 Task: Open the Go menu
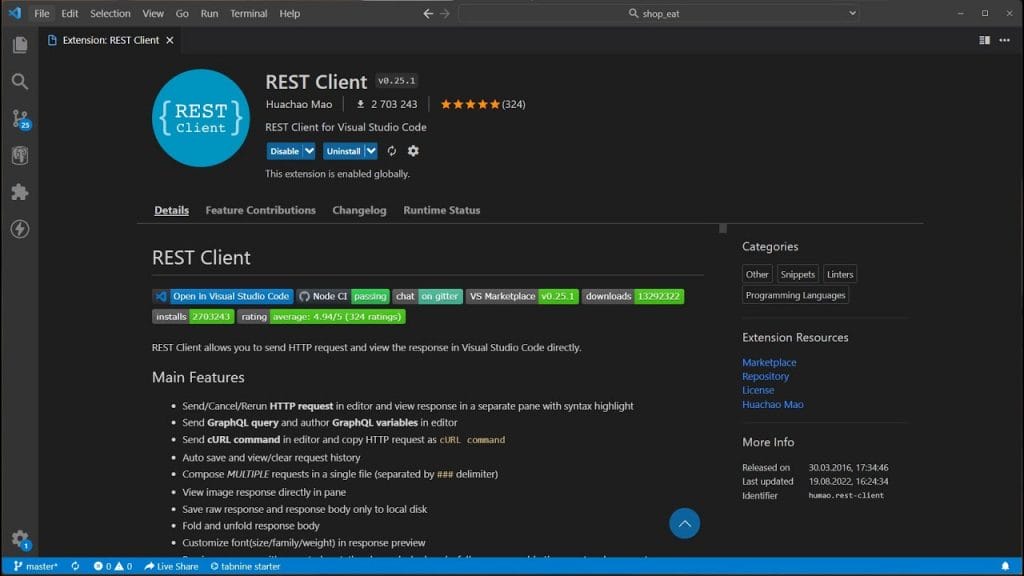182,13
